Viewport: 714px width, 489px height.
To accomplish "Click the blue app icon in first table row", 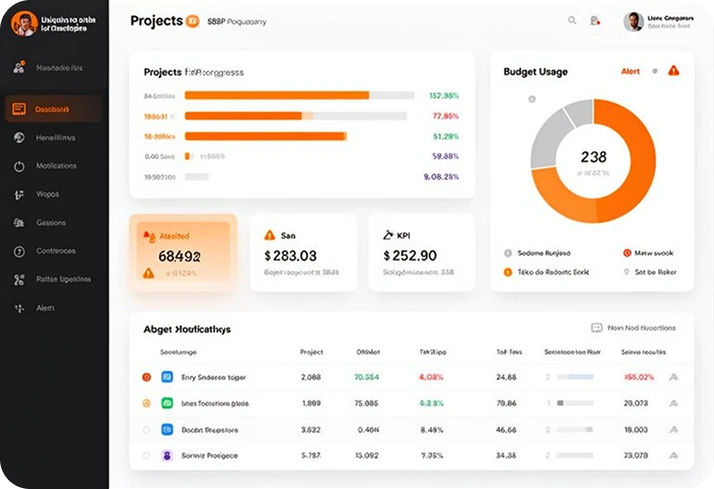I will 167,377.
